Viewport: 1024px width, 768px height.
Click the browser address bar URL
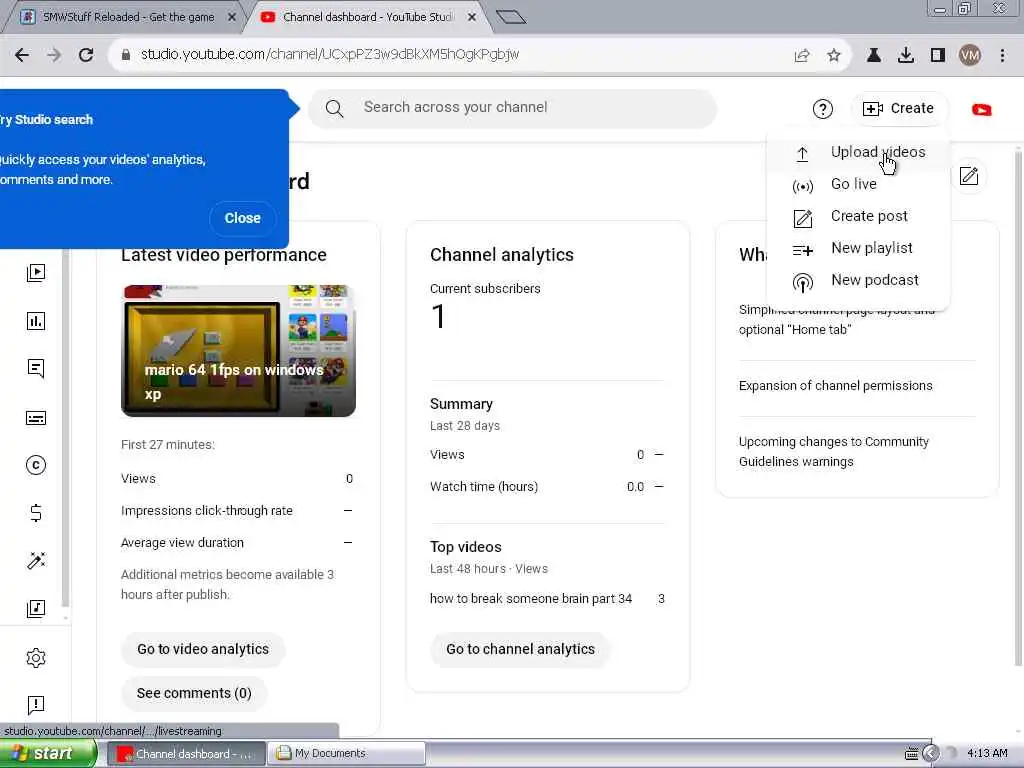point(330,55)
